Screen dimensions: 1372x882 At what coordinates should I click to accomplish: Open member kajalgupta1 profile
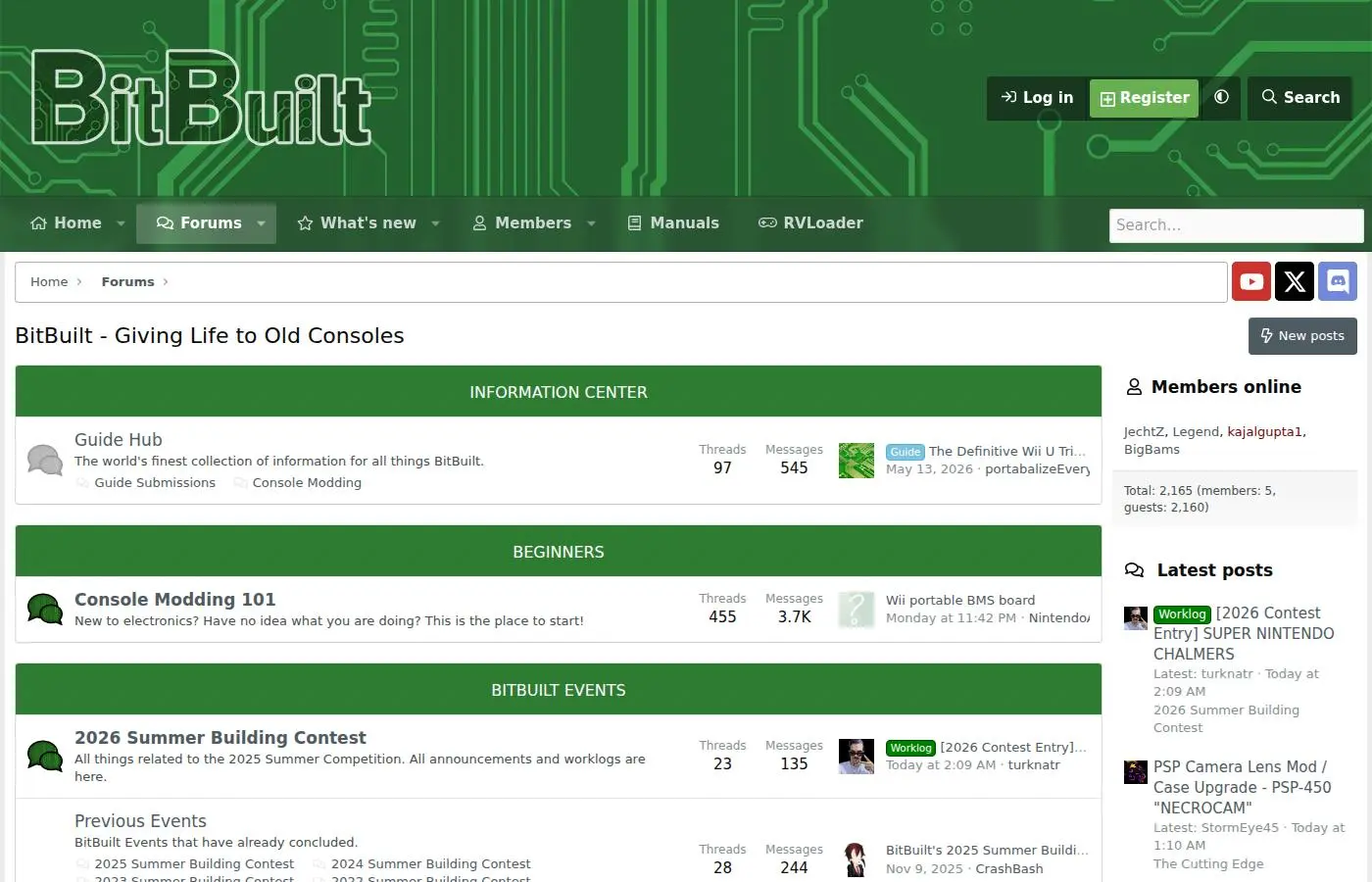point(1265,432)
